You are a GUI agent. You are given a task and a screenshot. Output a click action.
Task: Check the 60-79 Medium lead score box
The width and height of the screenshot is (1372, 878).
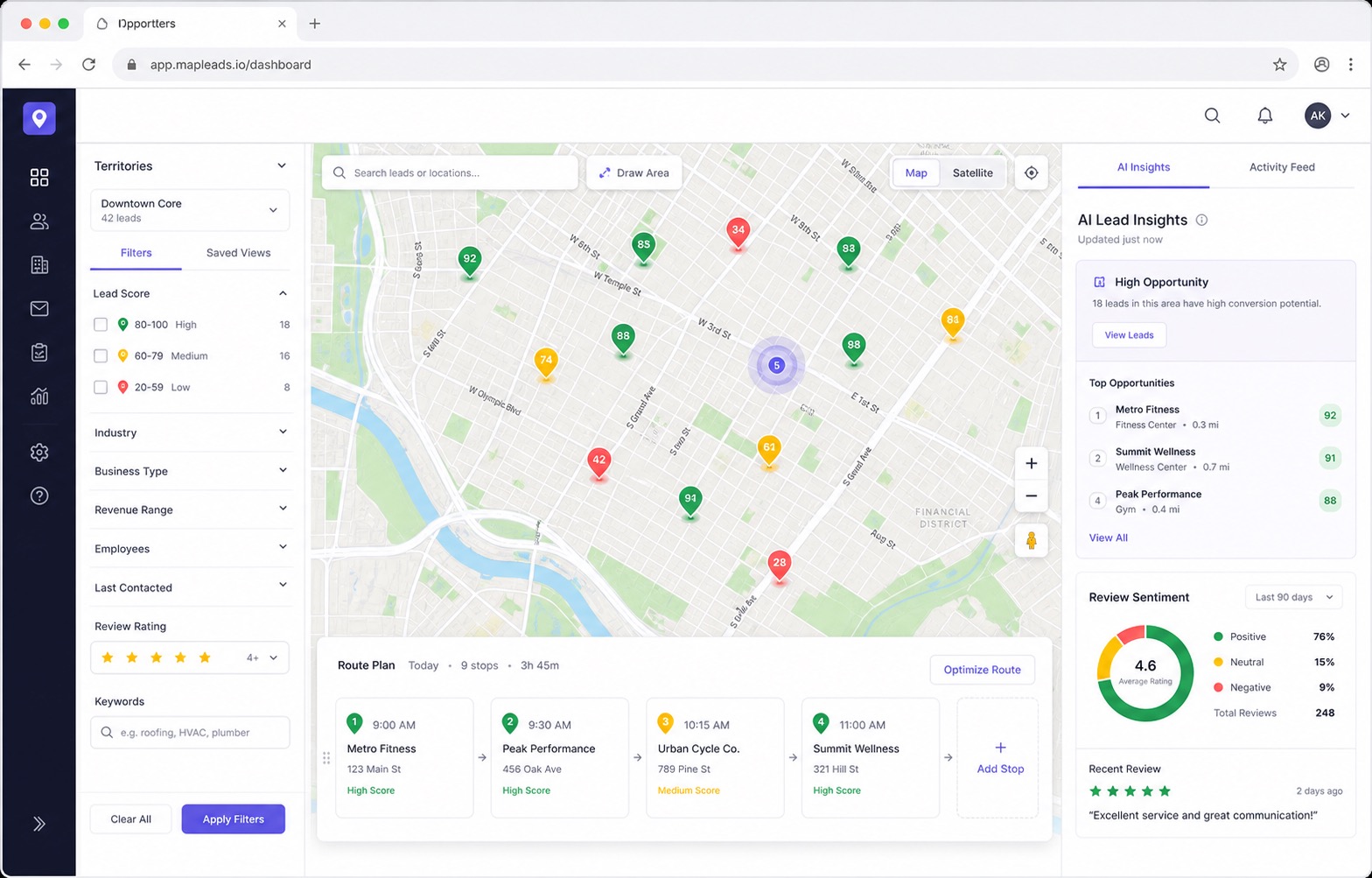pyautogui.click(x=101, y=356)
